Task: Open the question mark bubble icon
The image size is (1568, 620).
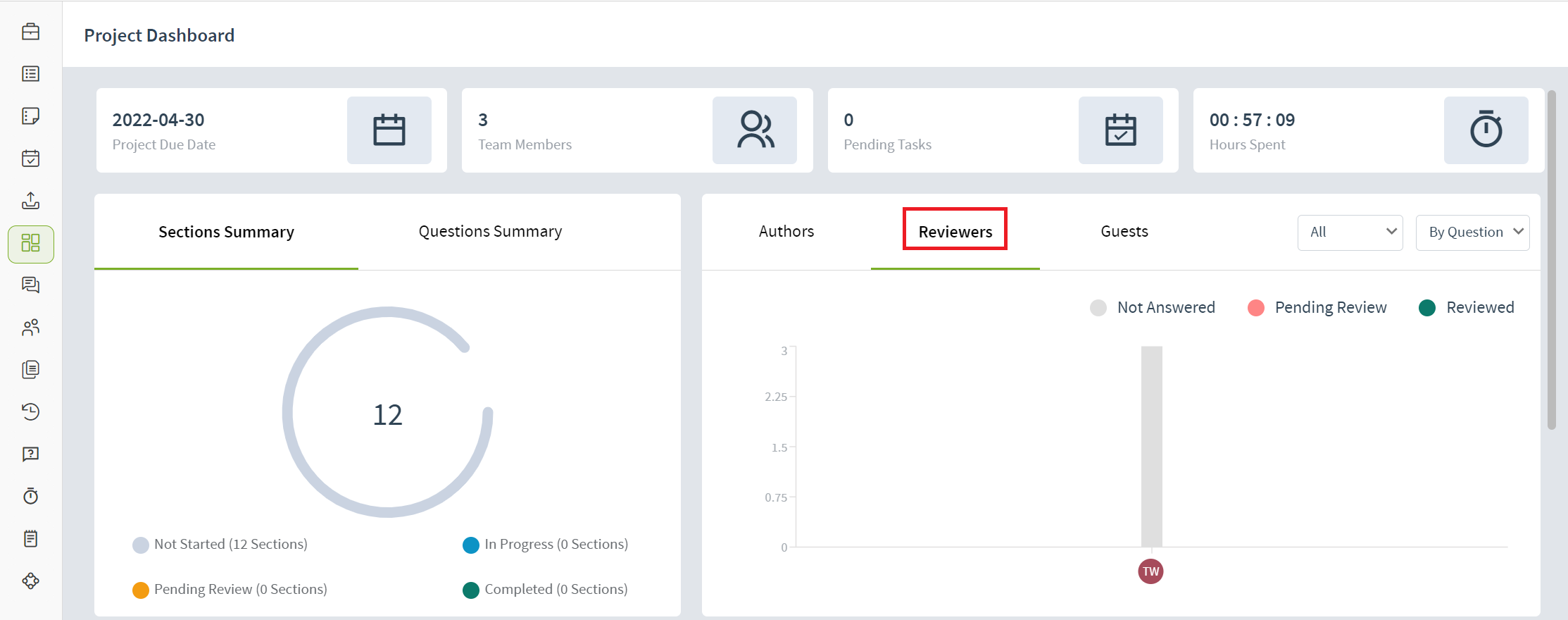Action: (x=31, y=454)
